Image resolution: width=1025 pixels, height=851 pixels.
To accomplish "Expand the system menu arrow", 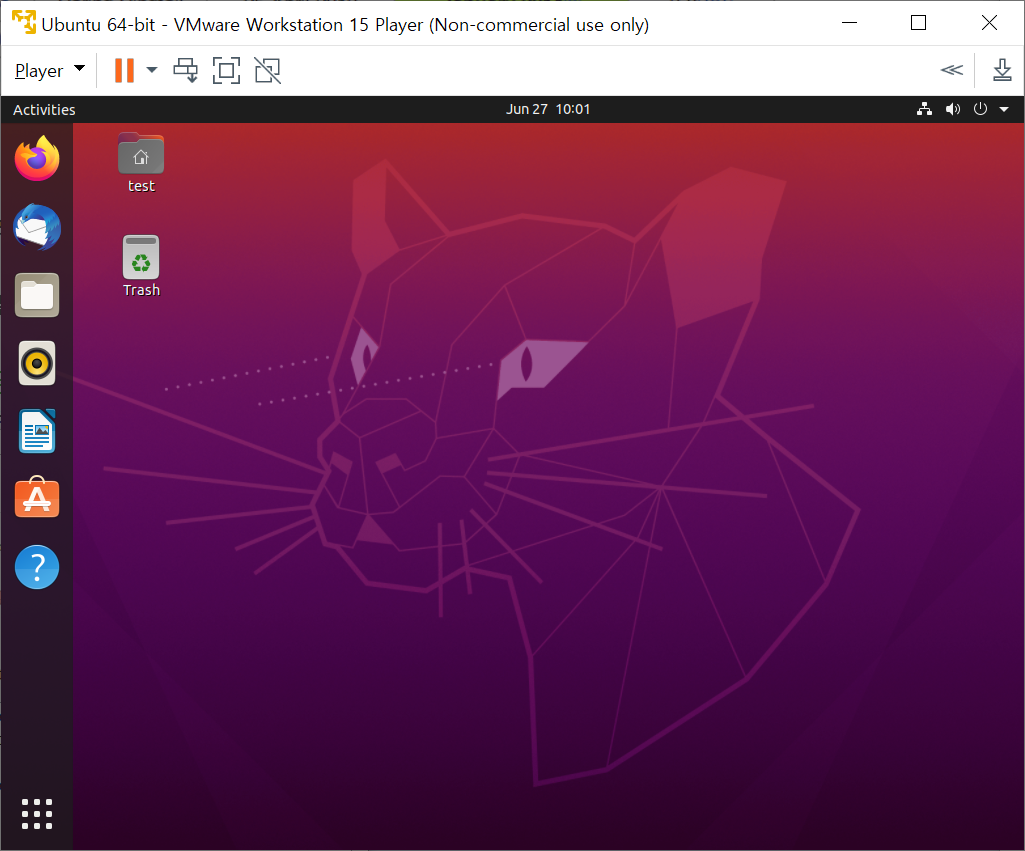I will pos(1003,109).
